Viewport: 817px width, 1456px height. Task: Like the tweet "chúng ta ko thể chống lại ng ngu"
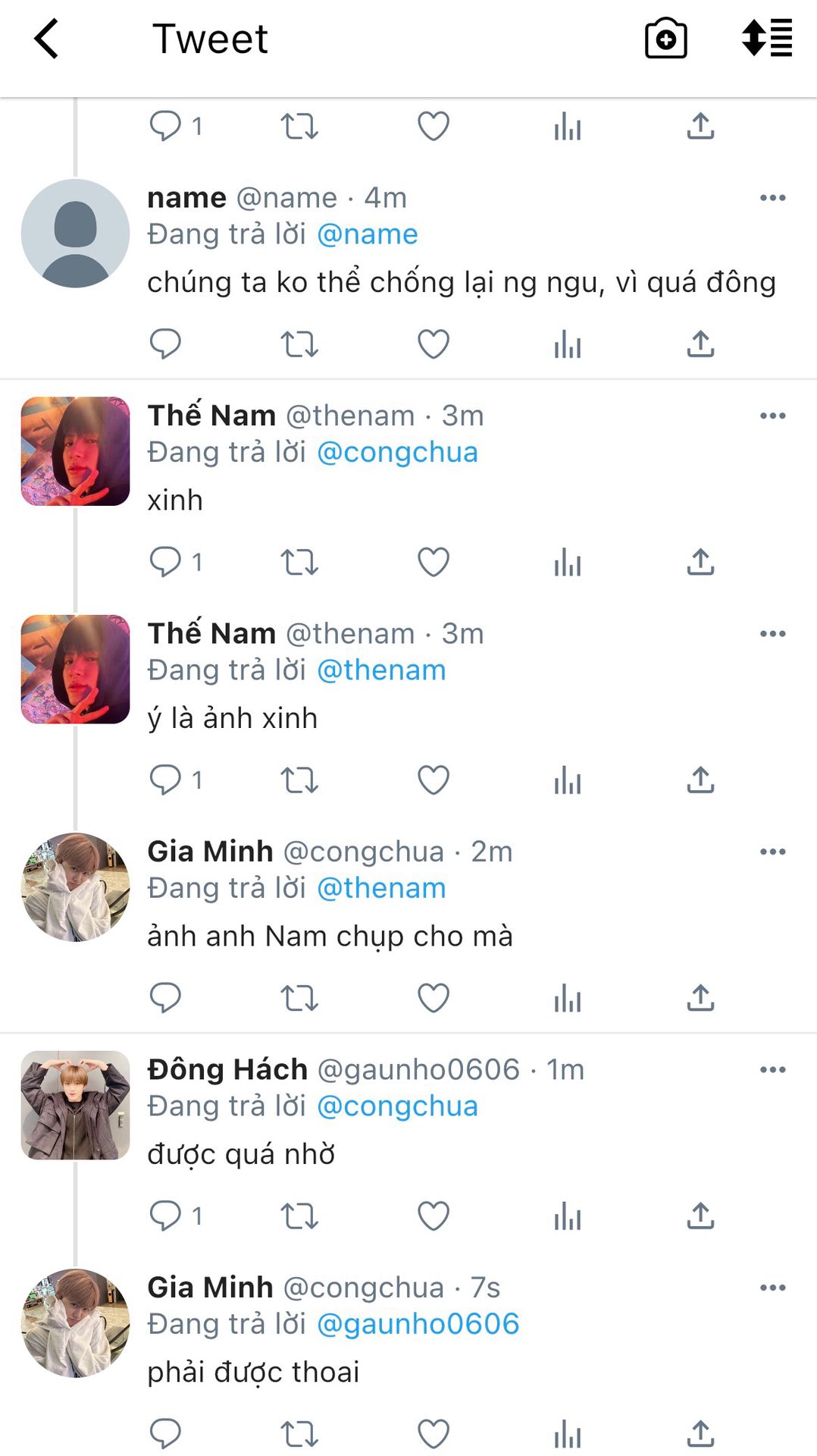[x=434, y=344]
